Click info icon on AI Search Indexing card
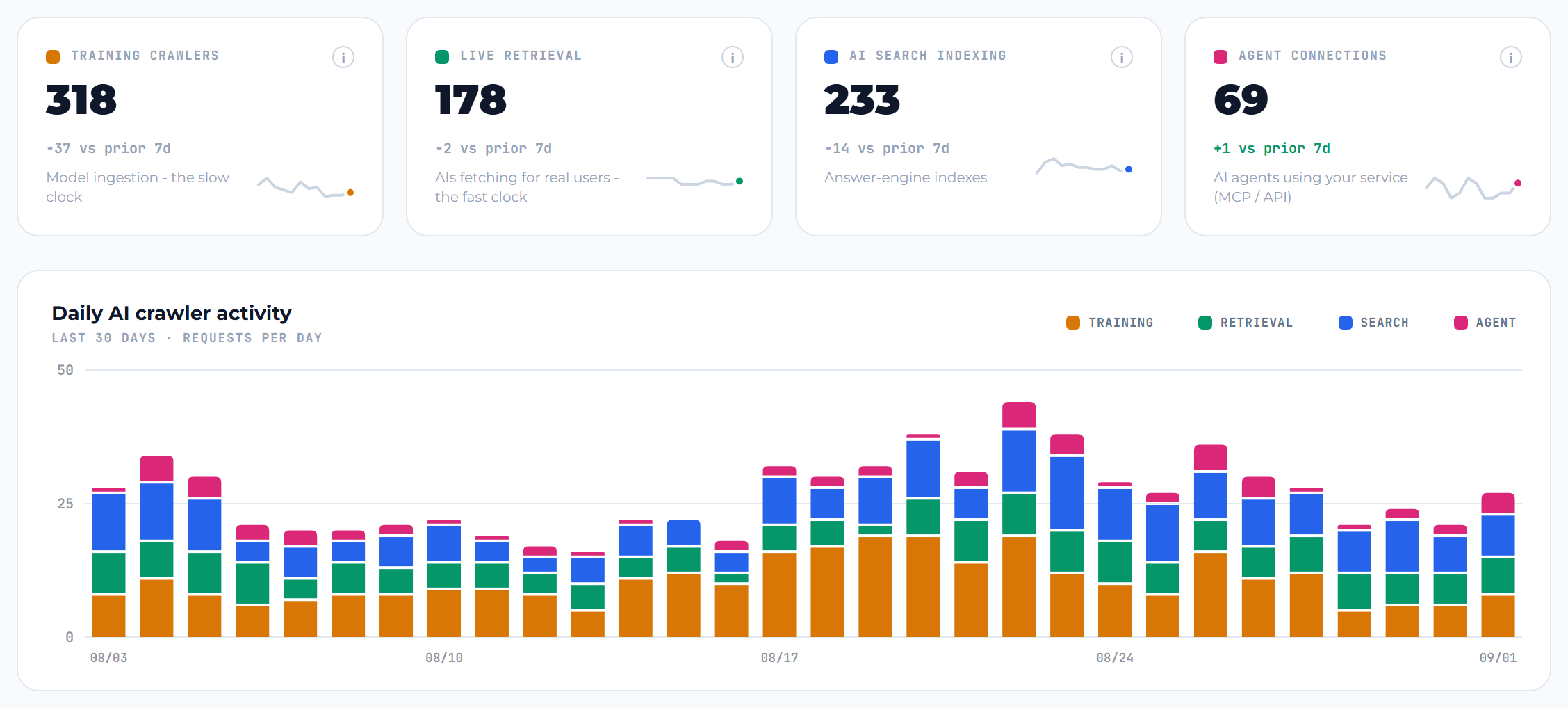 (1122, 57)
